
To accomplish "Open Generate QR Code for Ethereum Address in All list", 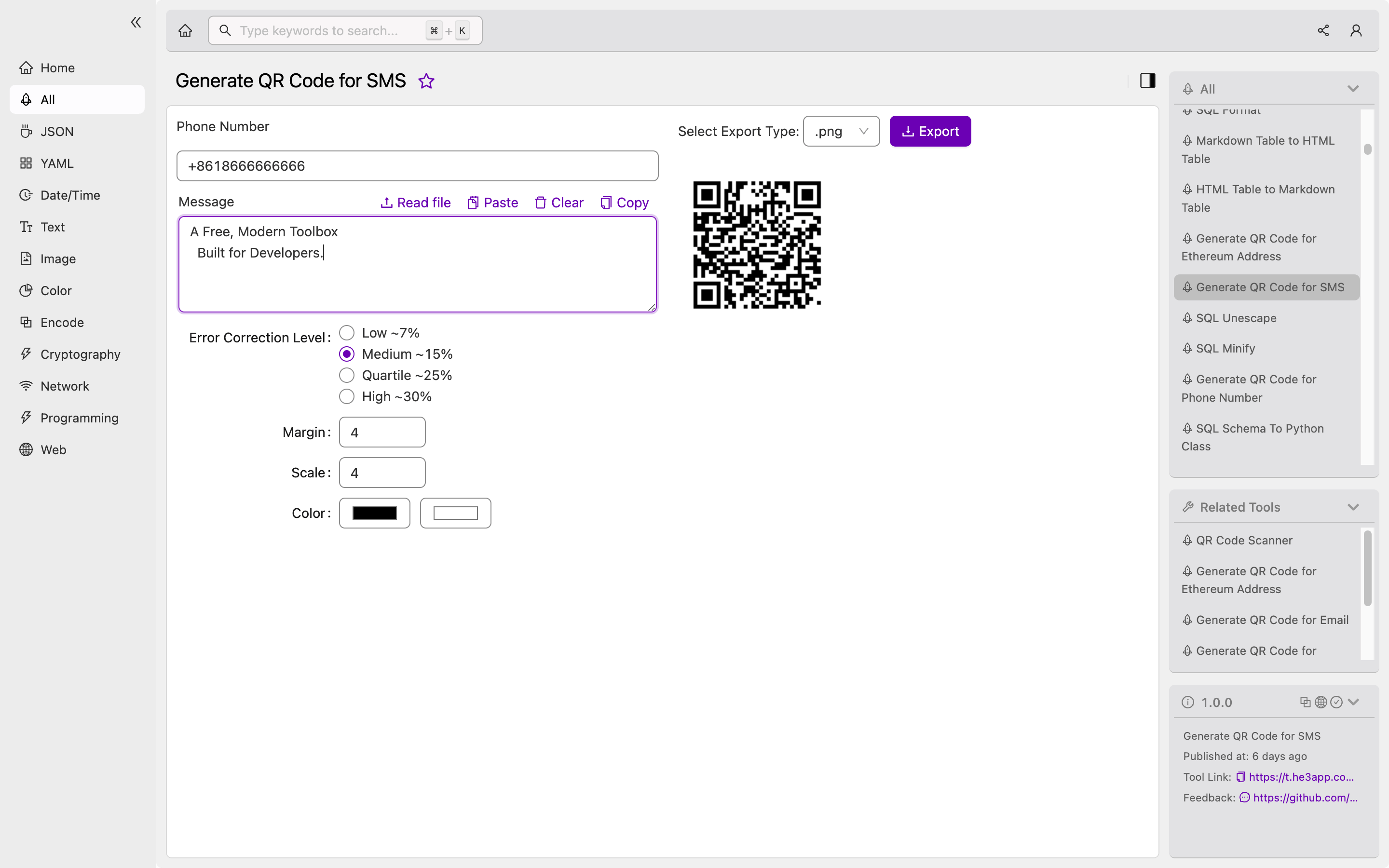I will (1266, 247).
